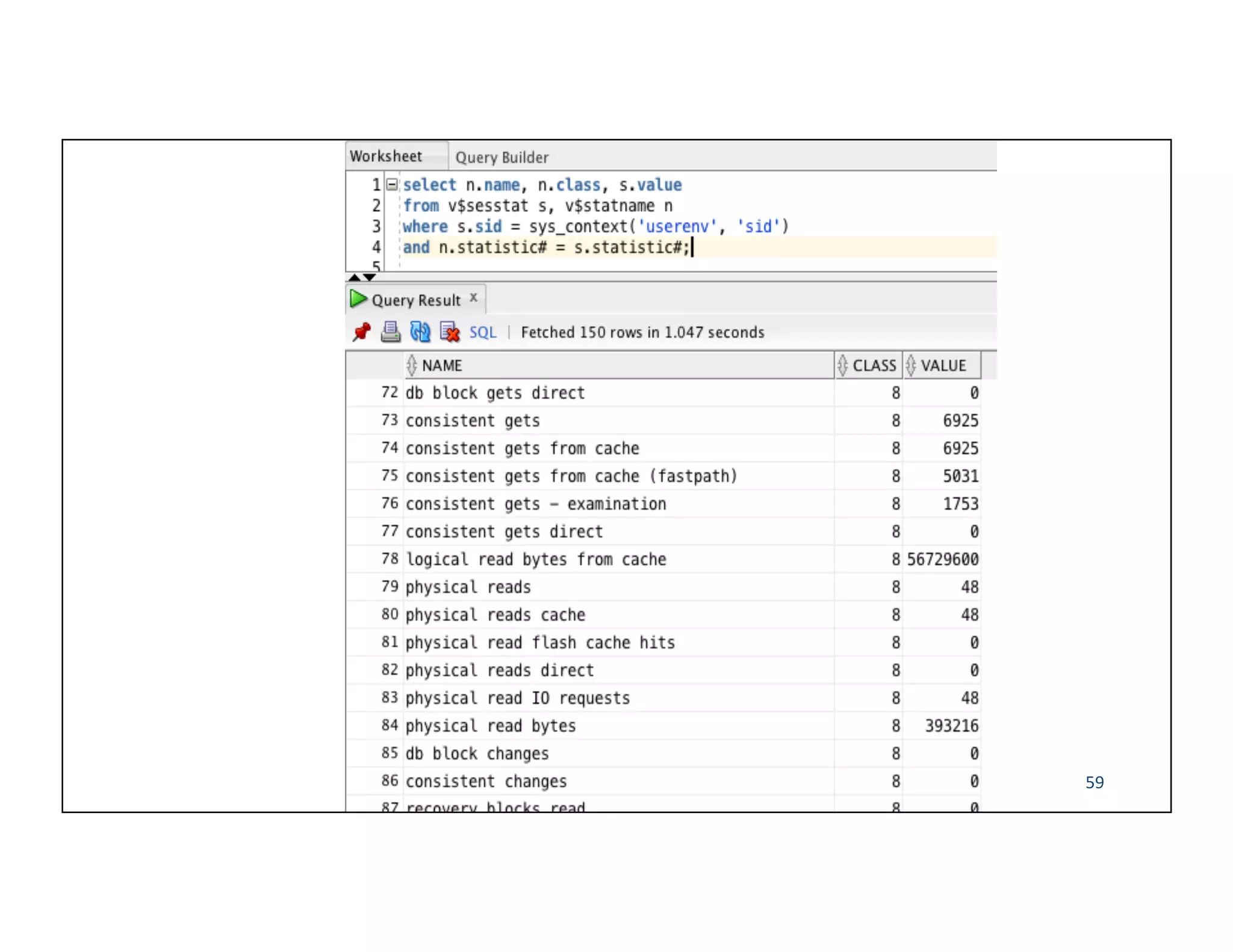Image resolution: width=1233 pixels, height=952 pixels.
Task: Select the Worksheet tab
Action: [387, 156]
